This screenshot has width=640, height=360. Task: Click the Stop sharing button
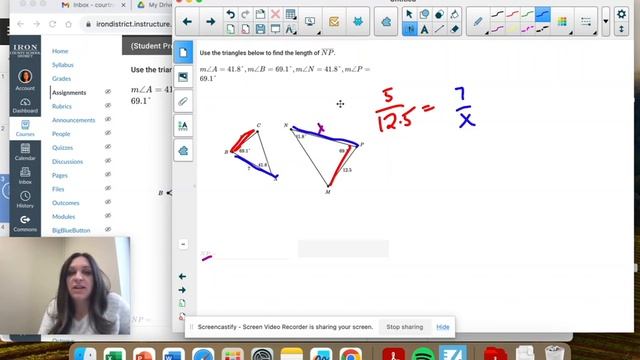tap(404, 327)
